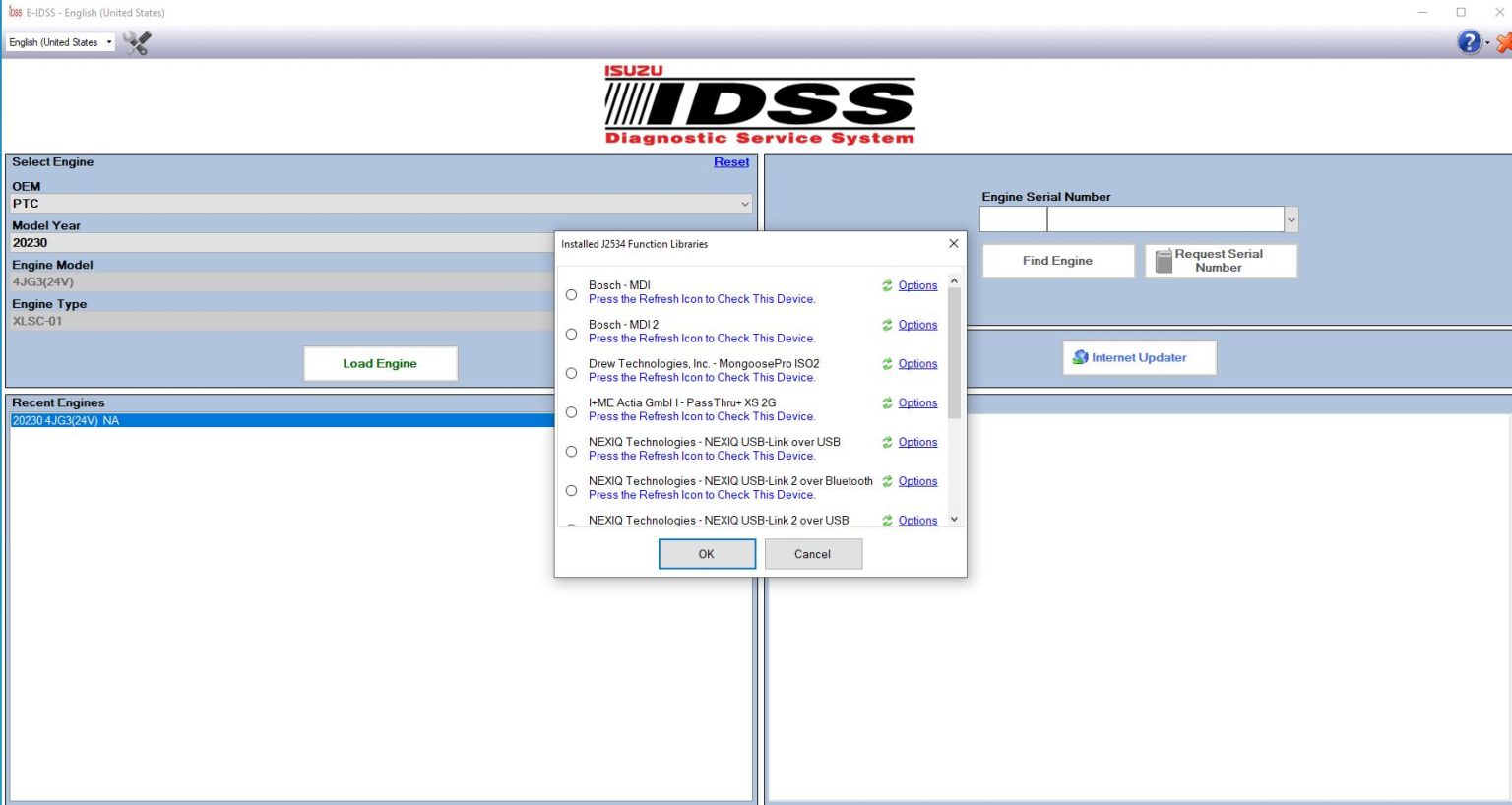Select the NEXIQ USB-Link over USB radio button
The height and width of the screenshot is (805, 1512).
click(571, 451)
